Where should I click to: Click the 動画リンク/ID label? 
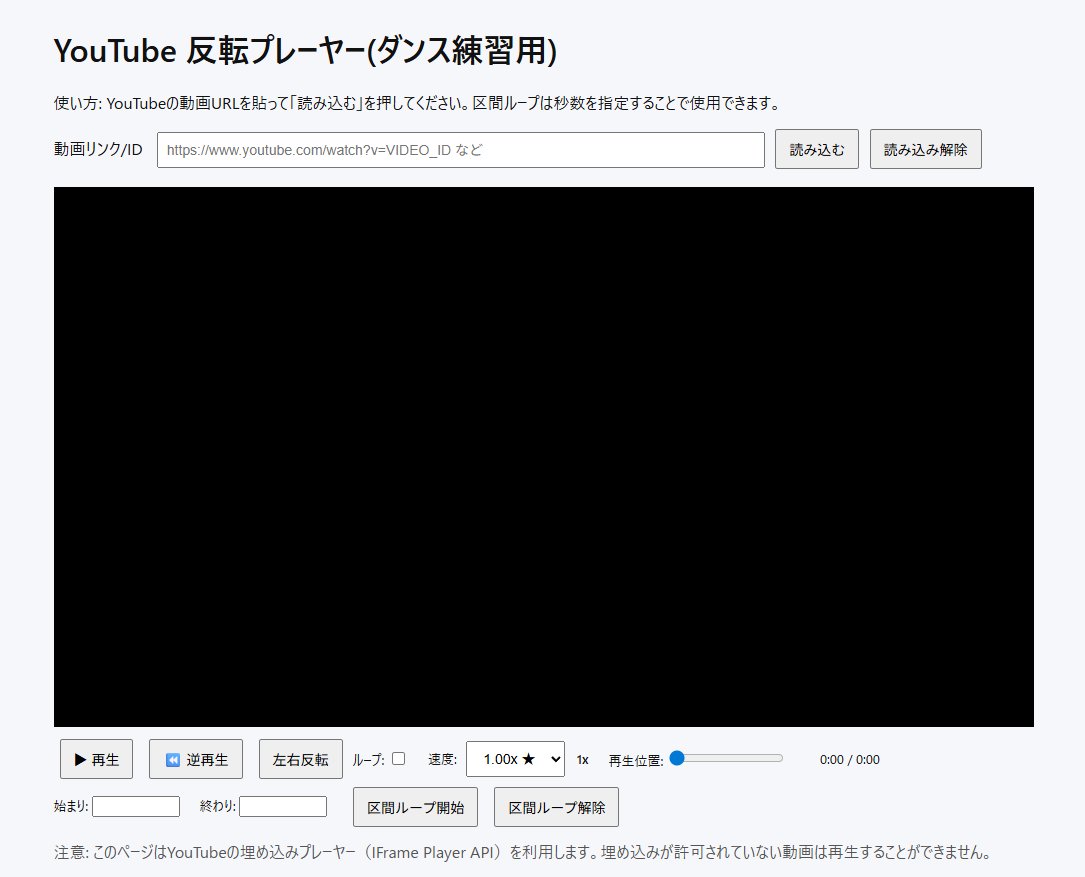pyautogui.click(x=98, y=149)
